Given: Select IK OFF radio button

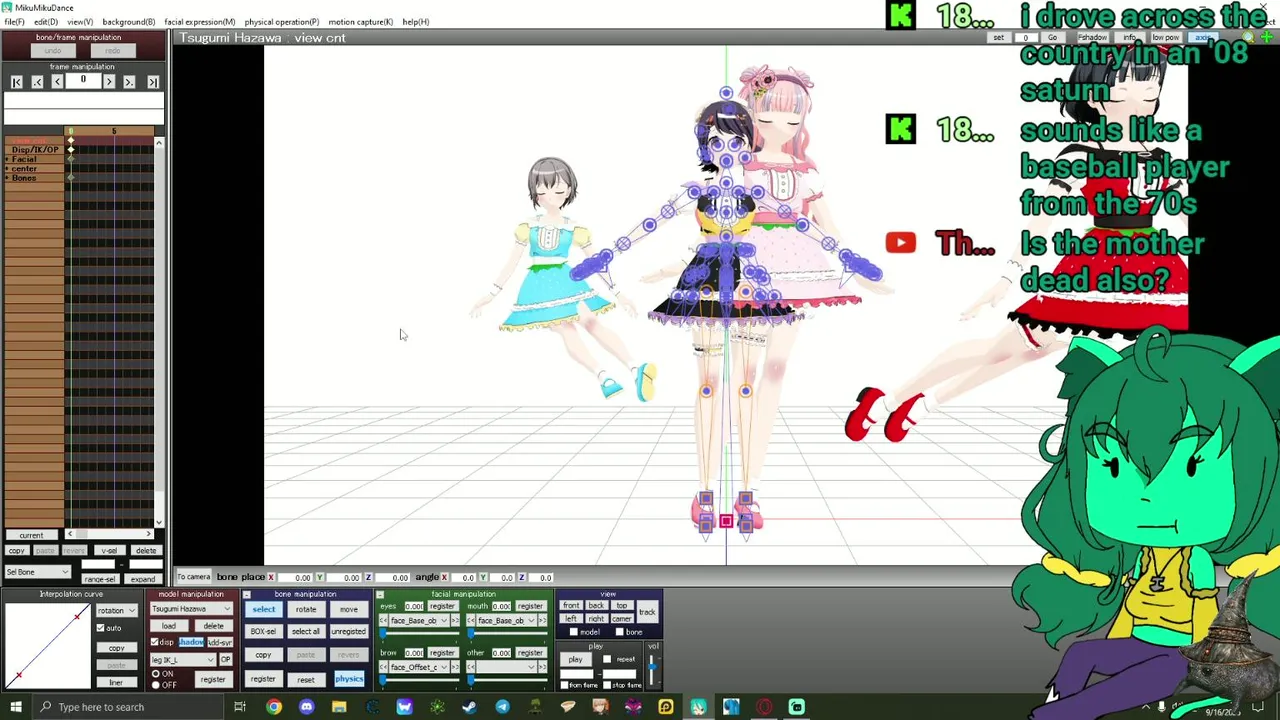Looking at the screenshot, I should point(156,685).
